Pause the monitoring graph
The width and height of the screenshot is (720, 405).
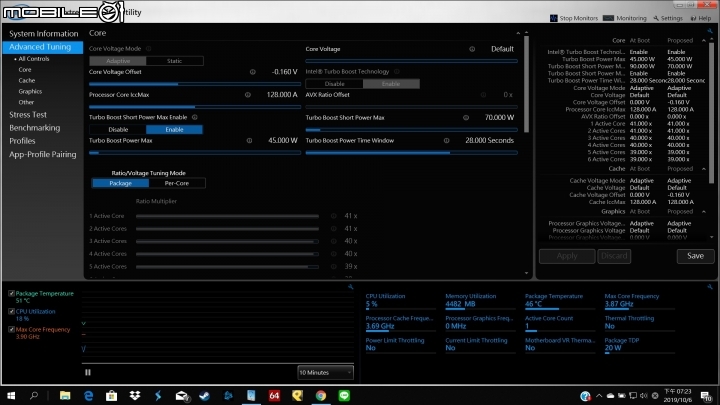88,372
